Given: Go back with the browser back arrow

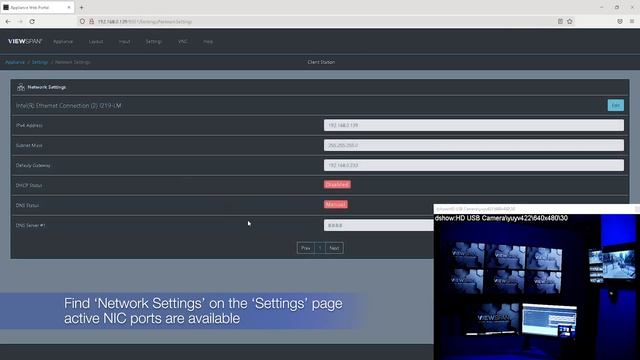Looking at the screenshot, I should [x=8, y=21].
